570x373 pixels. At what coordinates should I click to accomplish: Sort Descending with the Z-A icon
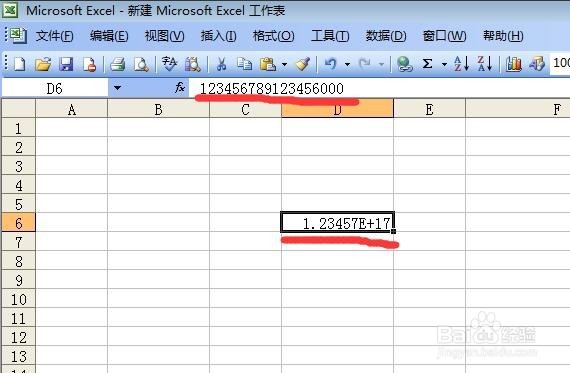point(485,64)
